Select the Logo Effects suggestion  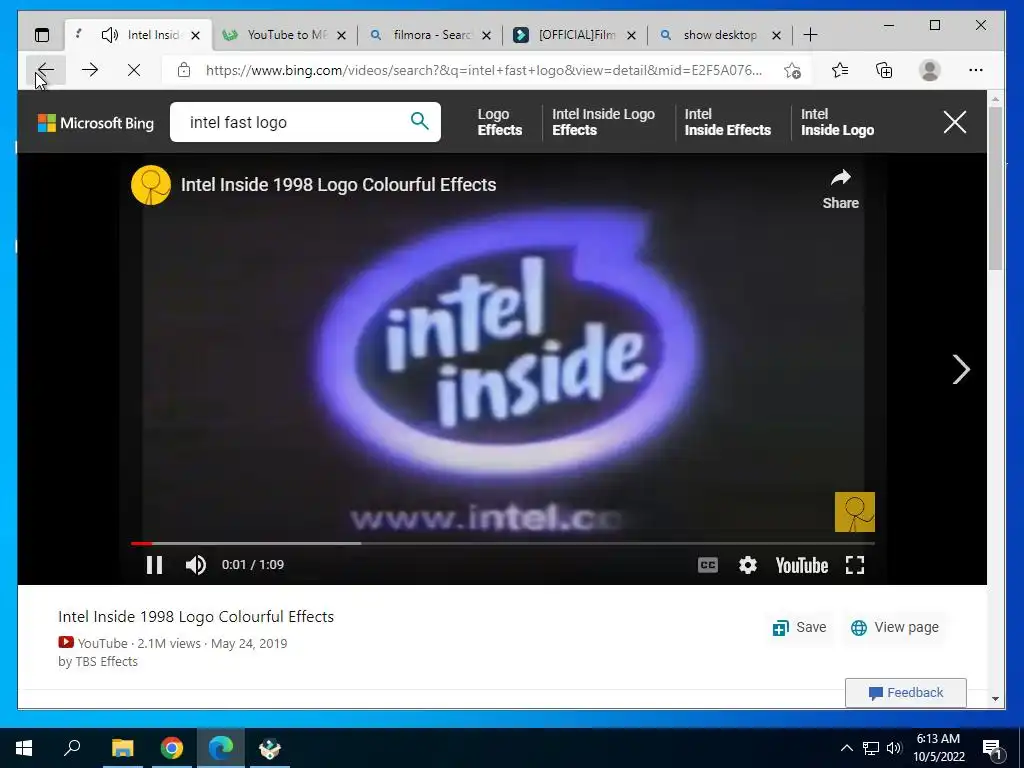[x=500, y=122]
